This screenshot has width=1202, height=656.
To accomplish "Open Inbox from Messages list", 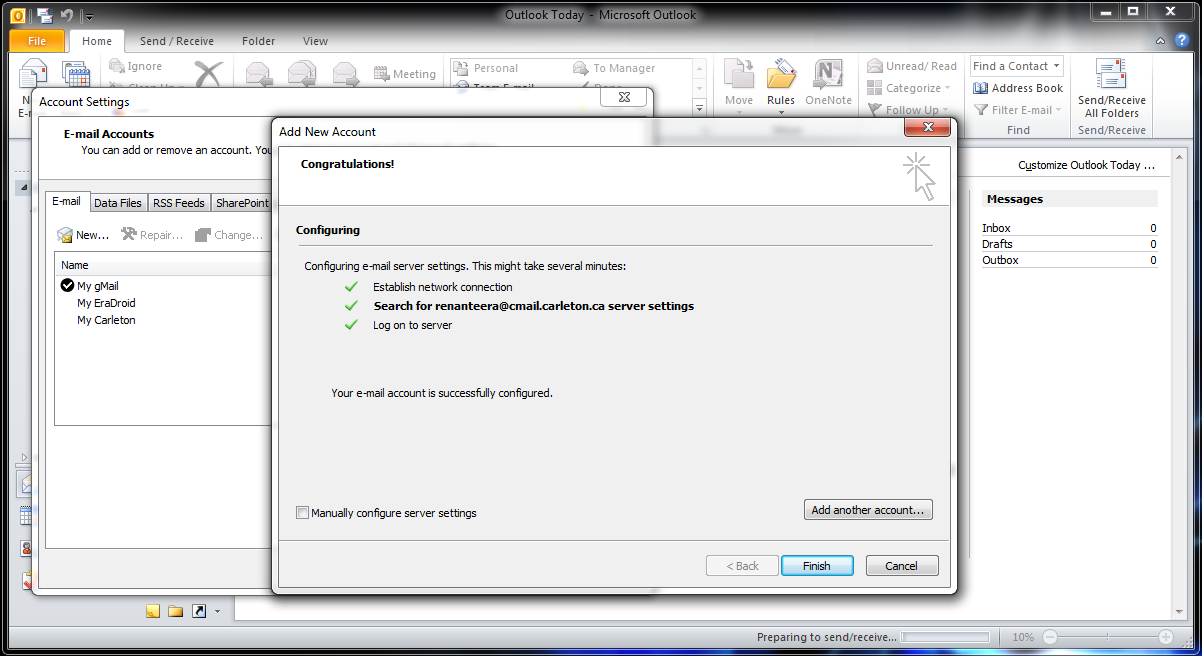I will point(996,228).
